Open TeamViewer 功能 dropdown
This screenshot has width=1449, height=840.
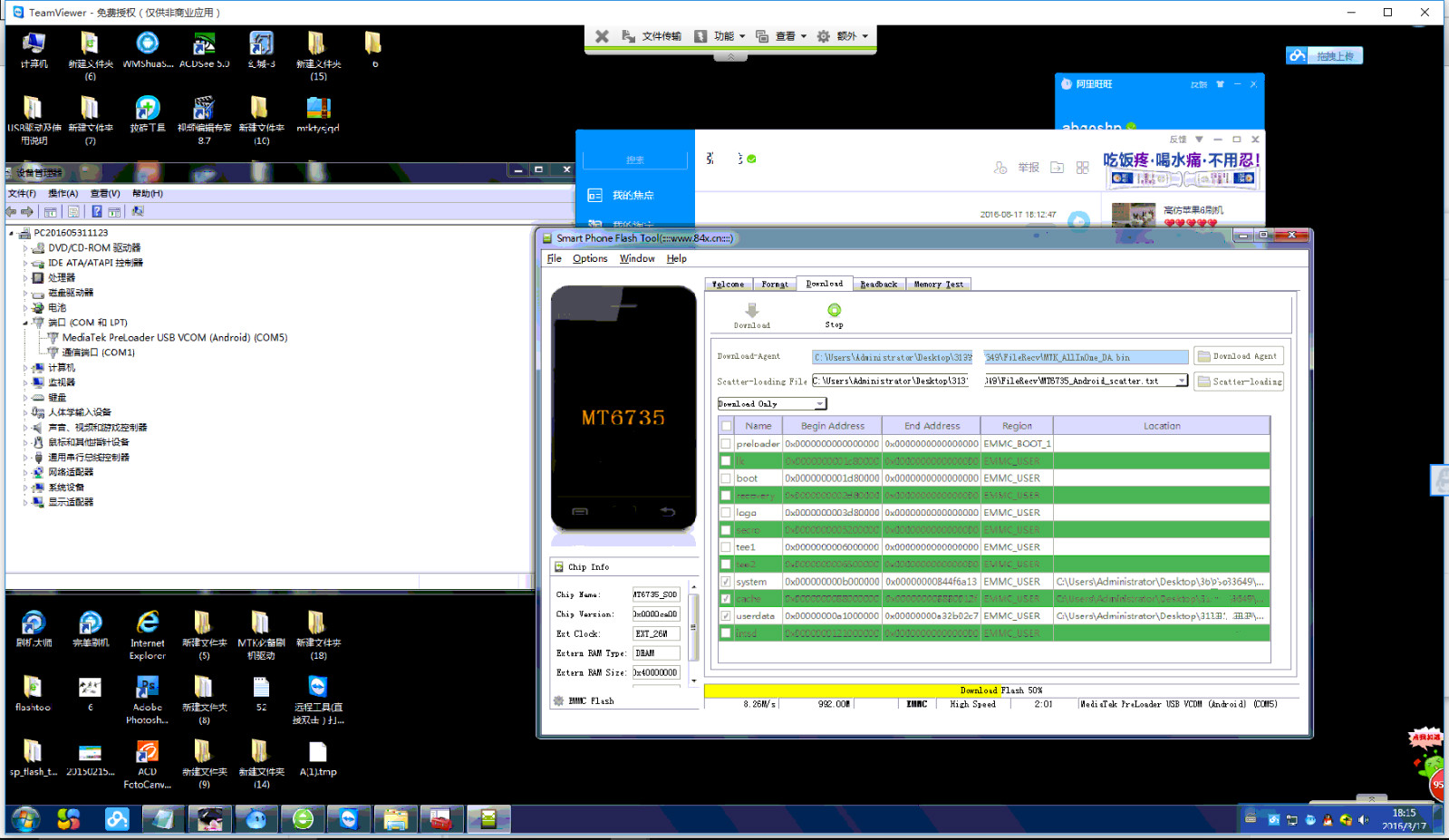[720, 36]
